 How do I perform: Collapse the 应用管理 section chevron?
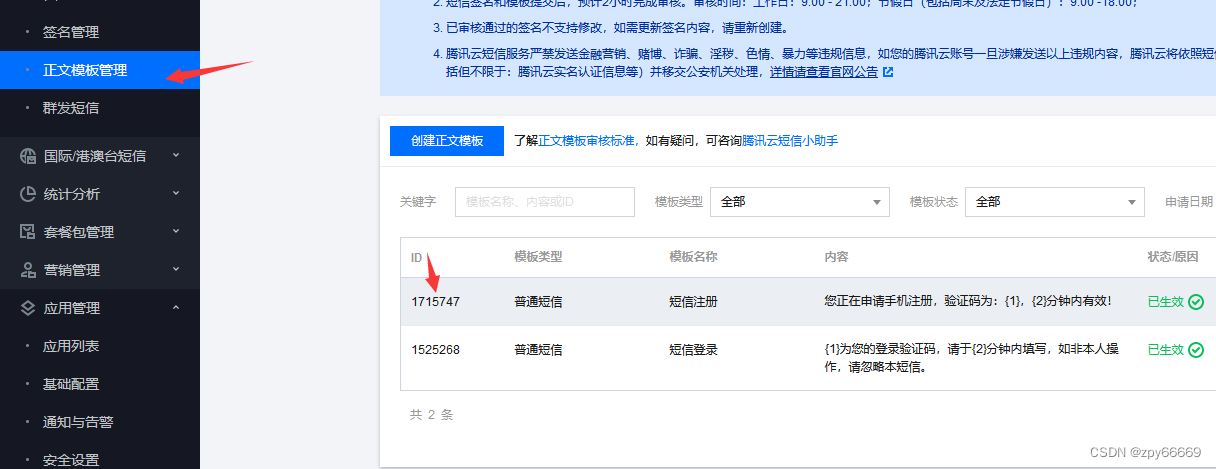click(176, 307)
